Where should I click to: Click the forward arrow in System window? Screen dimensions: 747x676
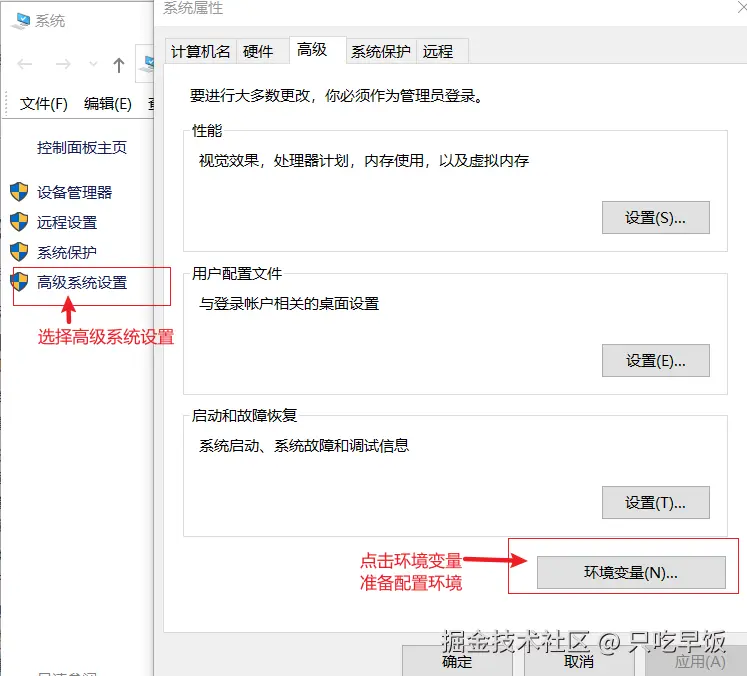coord(63,64)
